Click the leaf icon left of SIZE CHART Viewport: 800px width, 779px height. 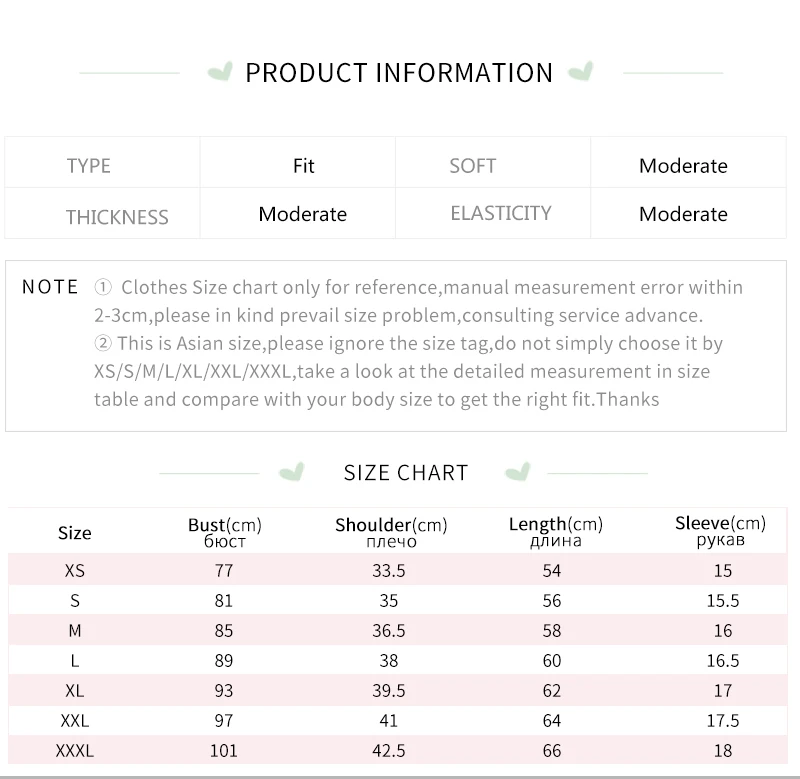(292, 472)
